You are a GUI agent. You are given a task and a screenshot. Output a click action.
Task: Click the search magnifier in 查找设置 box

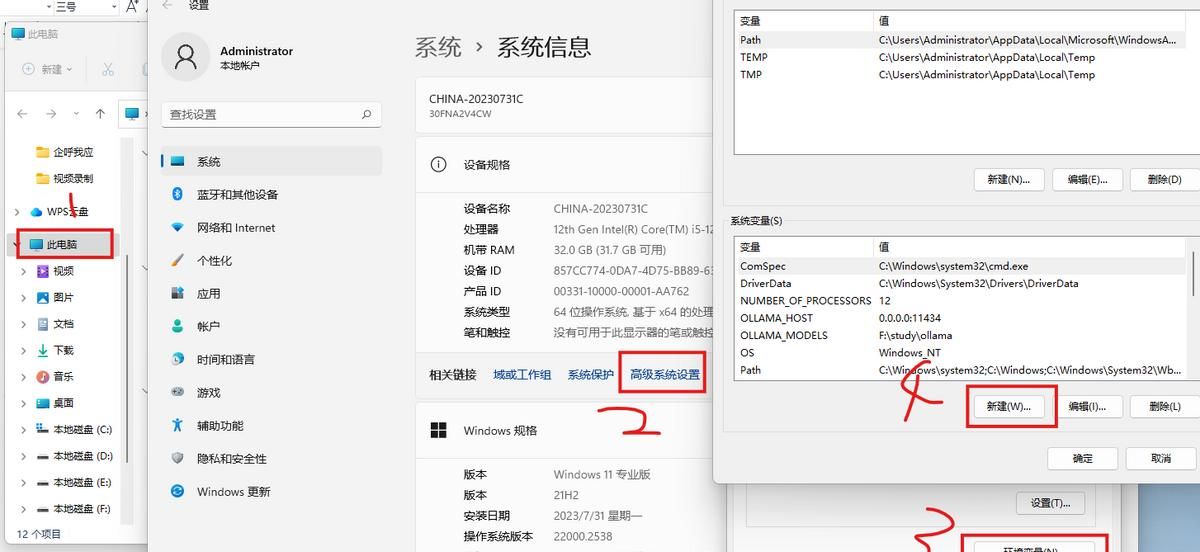tap(367, 114)
